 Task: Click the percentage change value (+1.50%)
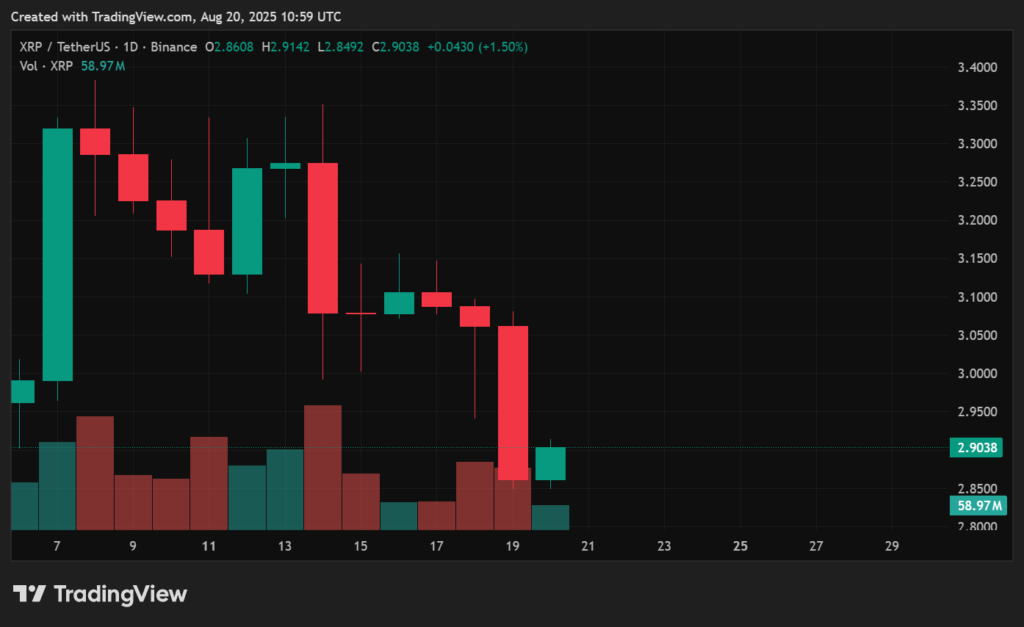coord(500,46)
